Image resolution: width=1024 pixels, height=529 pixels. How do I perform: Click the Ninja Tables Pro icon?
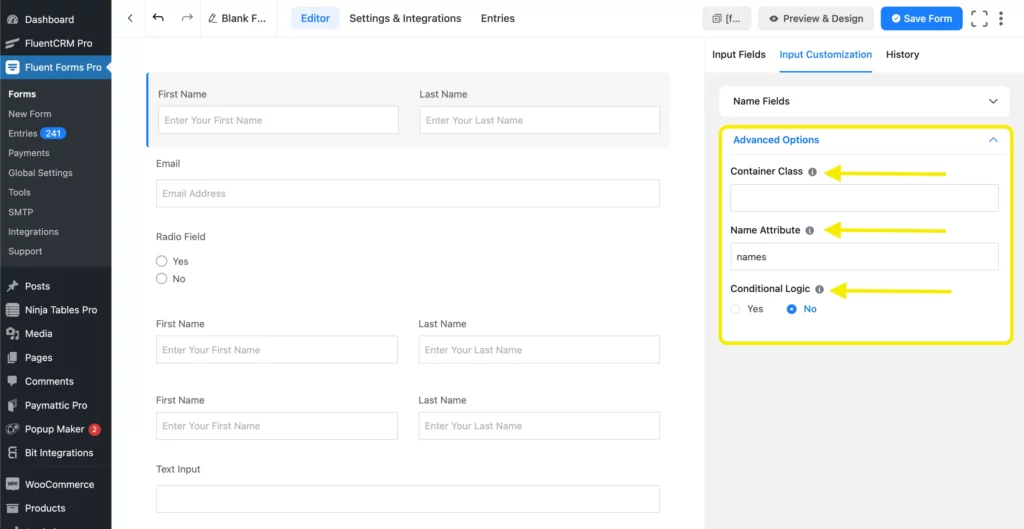tap(12, 310)
